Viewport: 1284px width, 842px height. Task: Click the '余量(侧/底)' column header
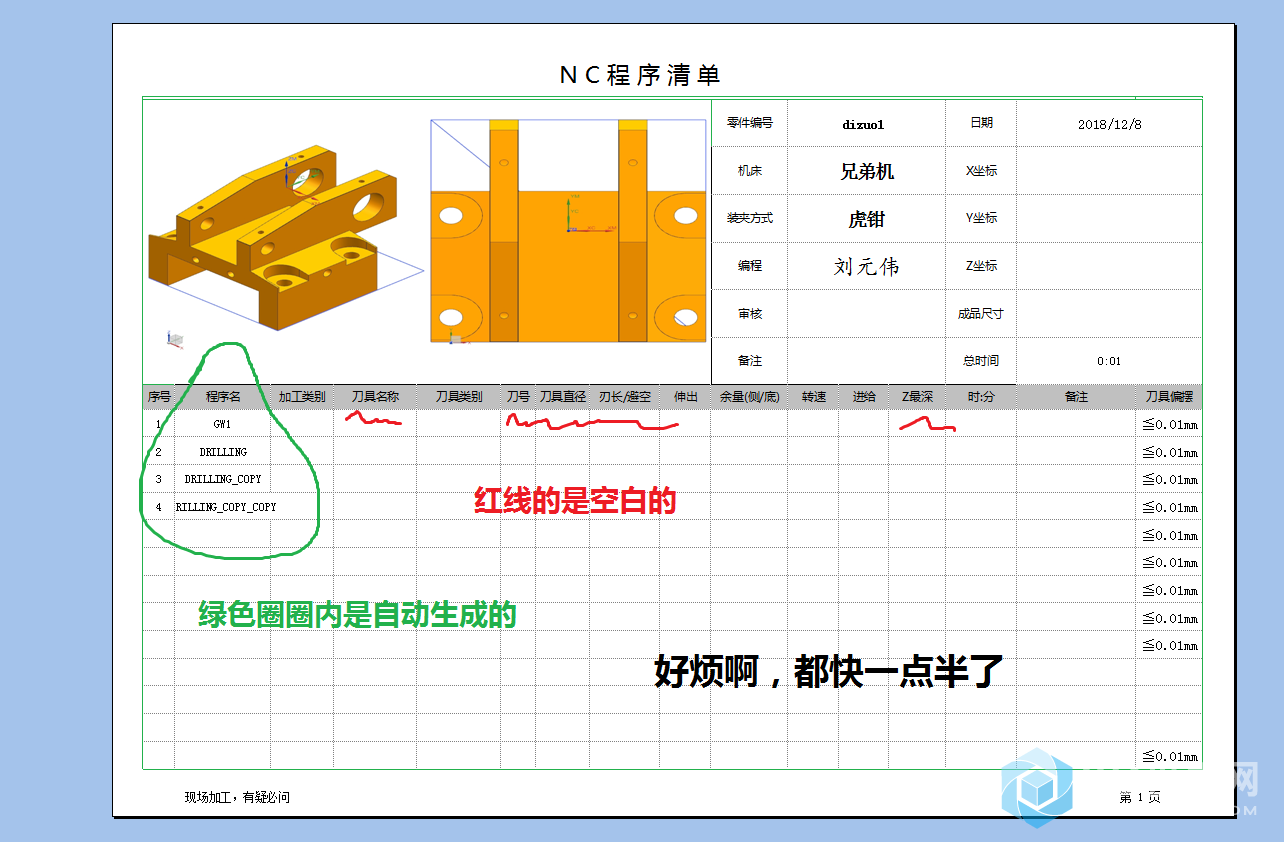749,397
